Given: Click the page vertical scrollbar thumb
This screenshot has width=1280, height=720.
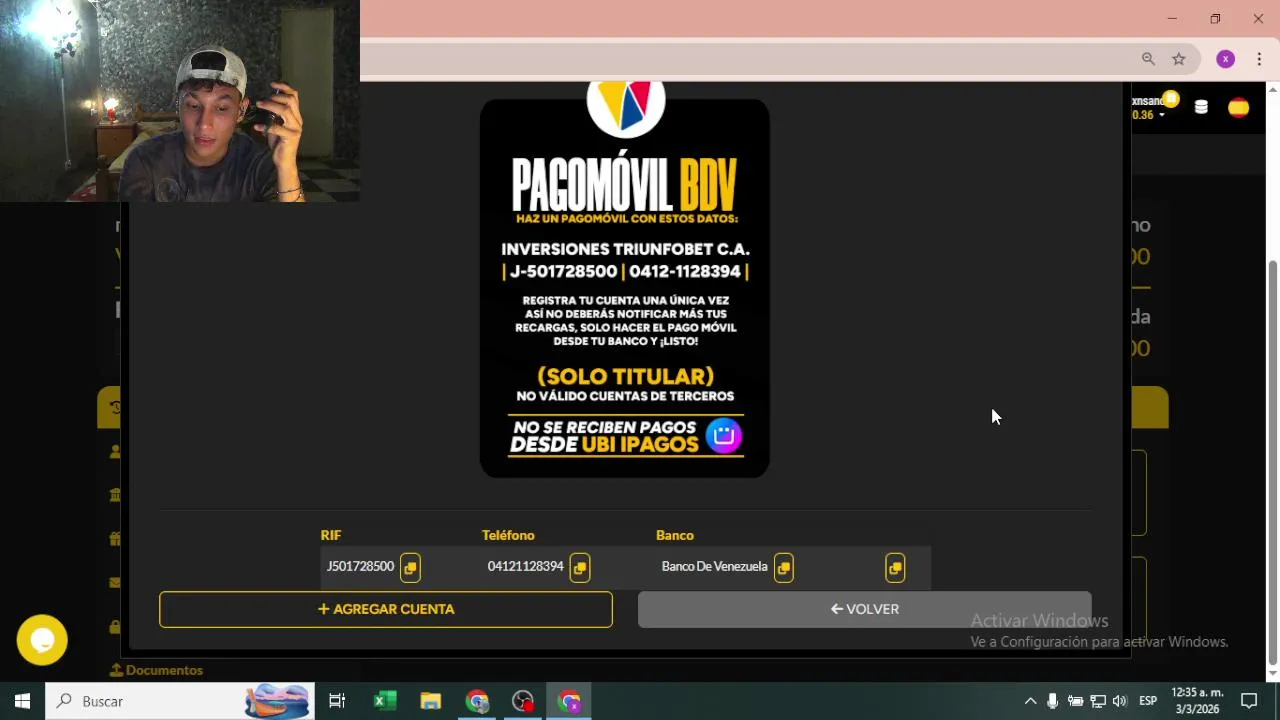Looking at the screenshot, I should (1273, 462).
